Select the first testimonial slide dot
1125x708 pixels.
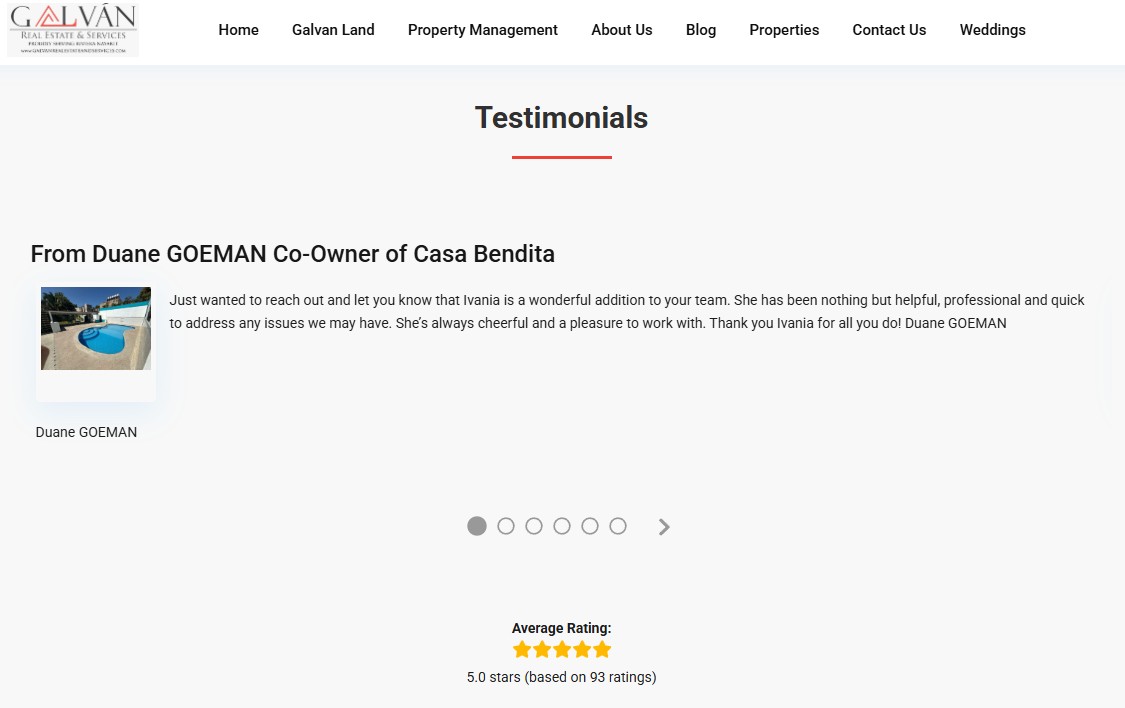click(x=477, y=526)
